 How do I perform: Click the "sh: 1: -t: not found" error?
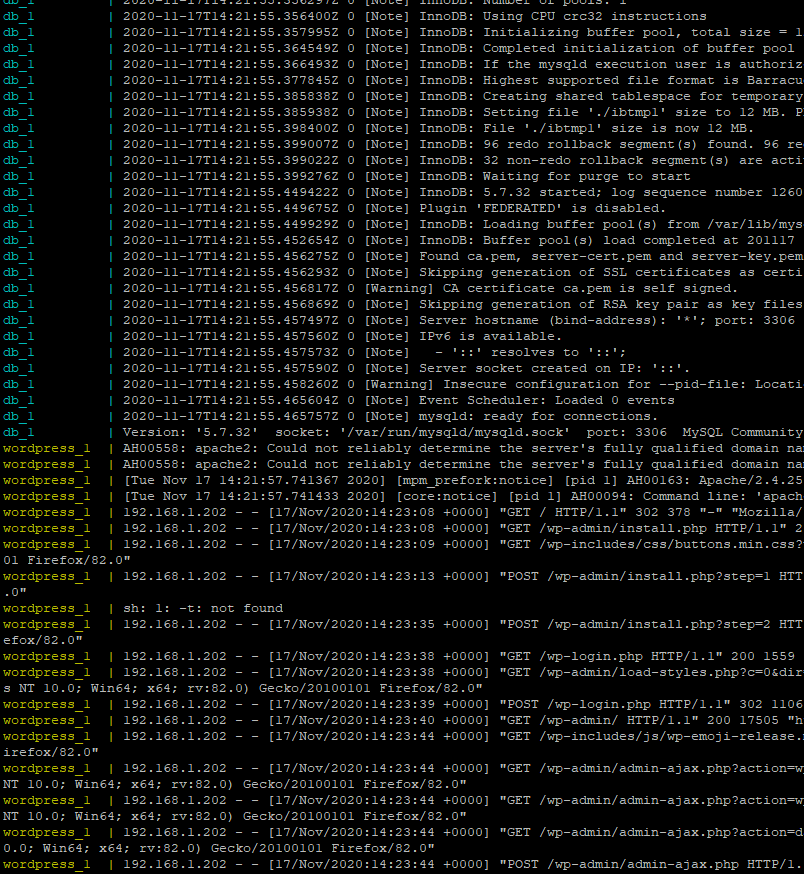tap(203, 609)
